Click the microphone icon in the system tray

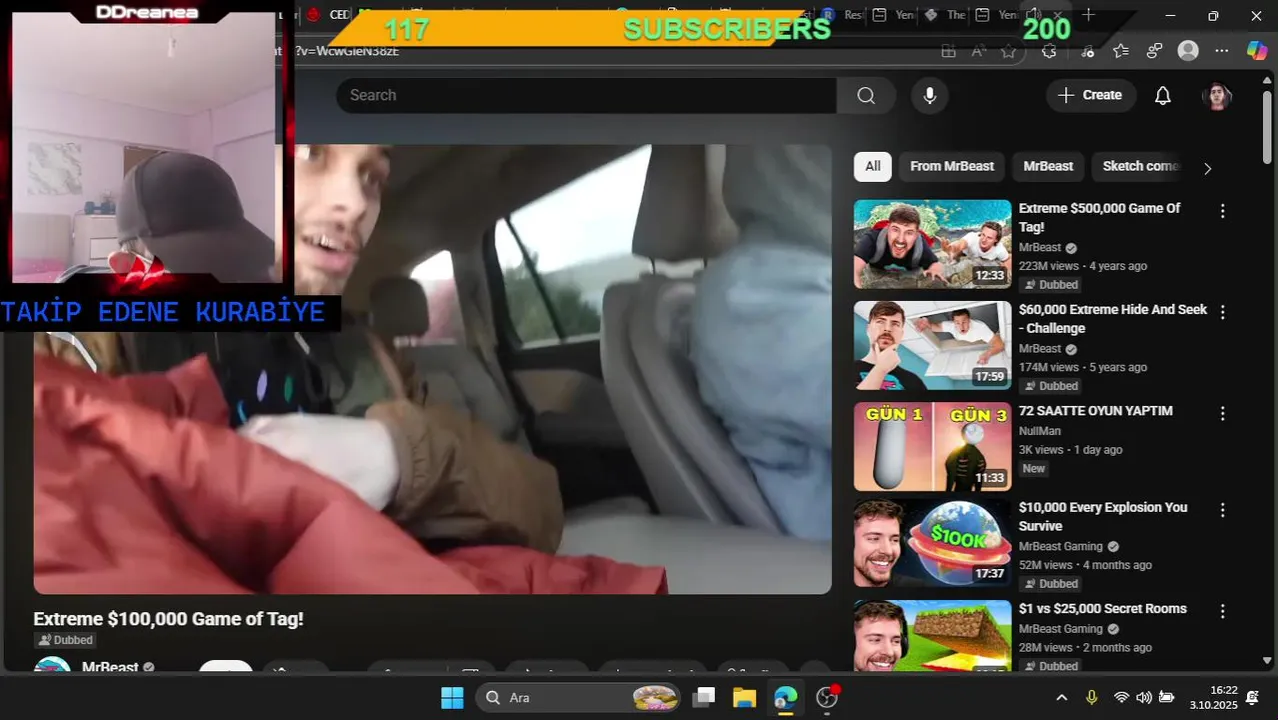tap(1092, 698)
